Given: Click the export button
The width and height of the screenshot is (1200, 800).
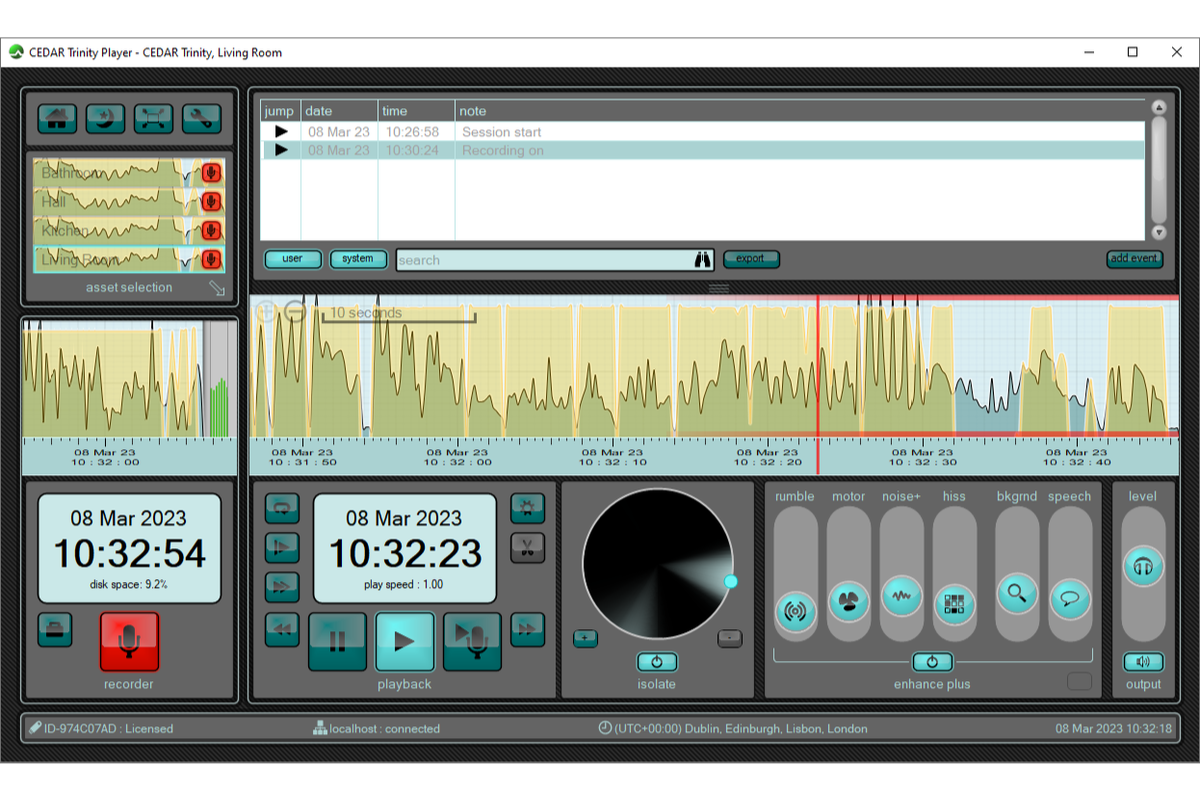Looking at the screenshot, I should click(750, 259).
